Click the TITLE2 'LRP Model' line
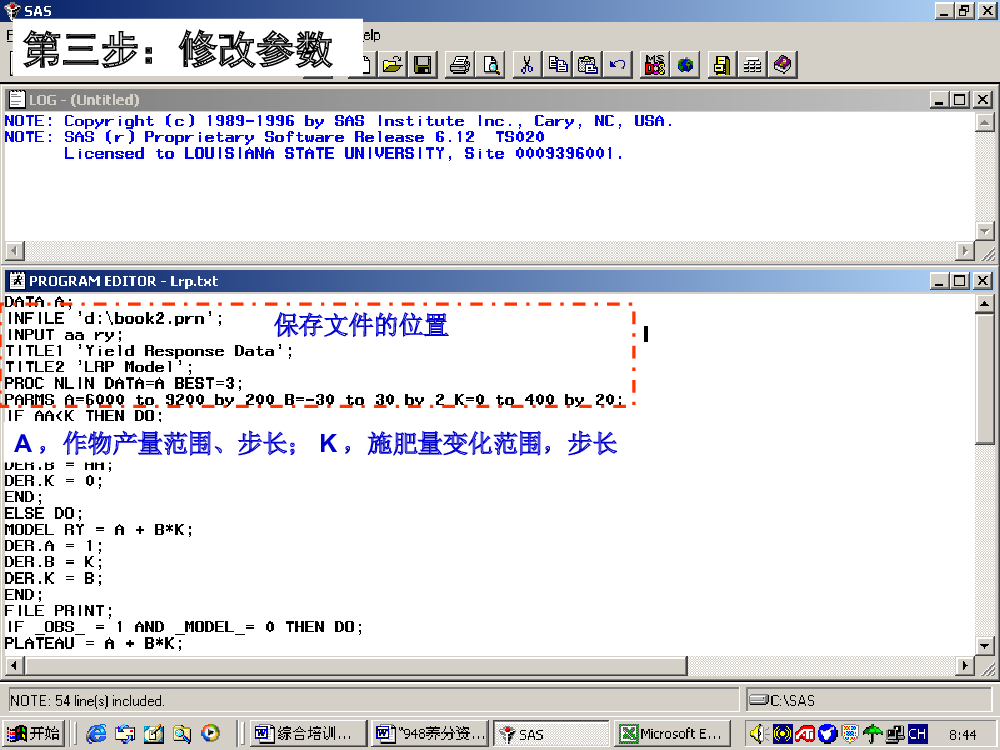 99,367
